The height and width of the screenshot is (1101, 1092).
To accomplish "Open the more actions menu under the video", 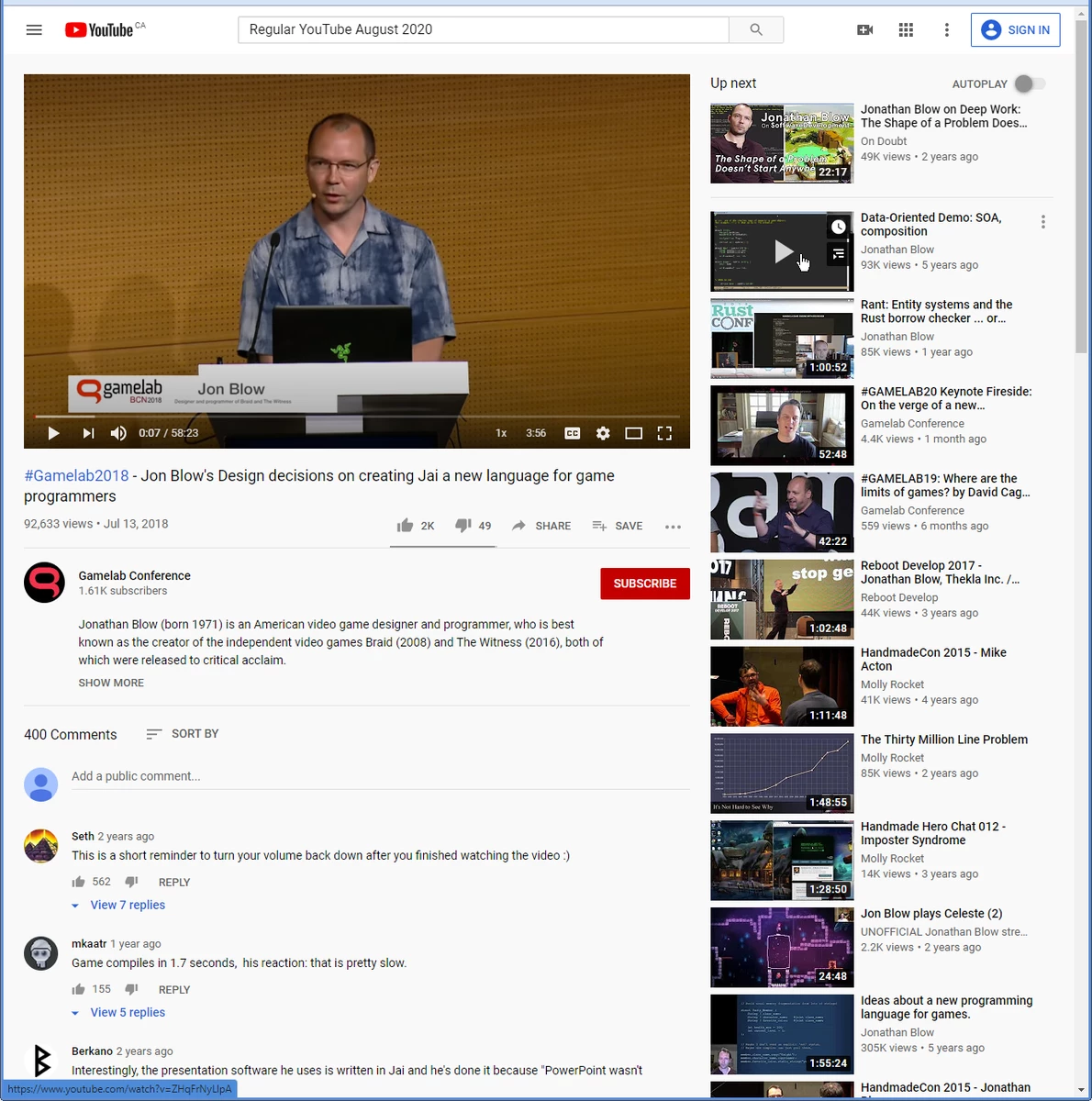I will pos(673,527).
